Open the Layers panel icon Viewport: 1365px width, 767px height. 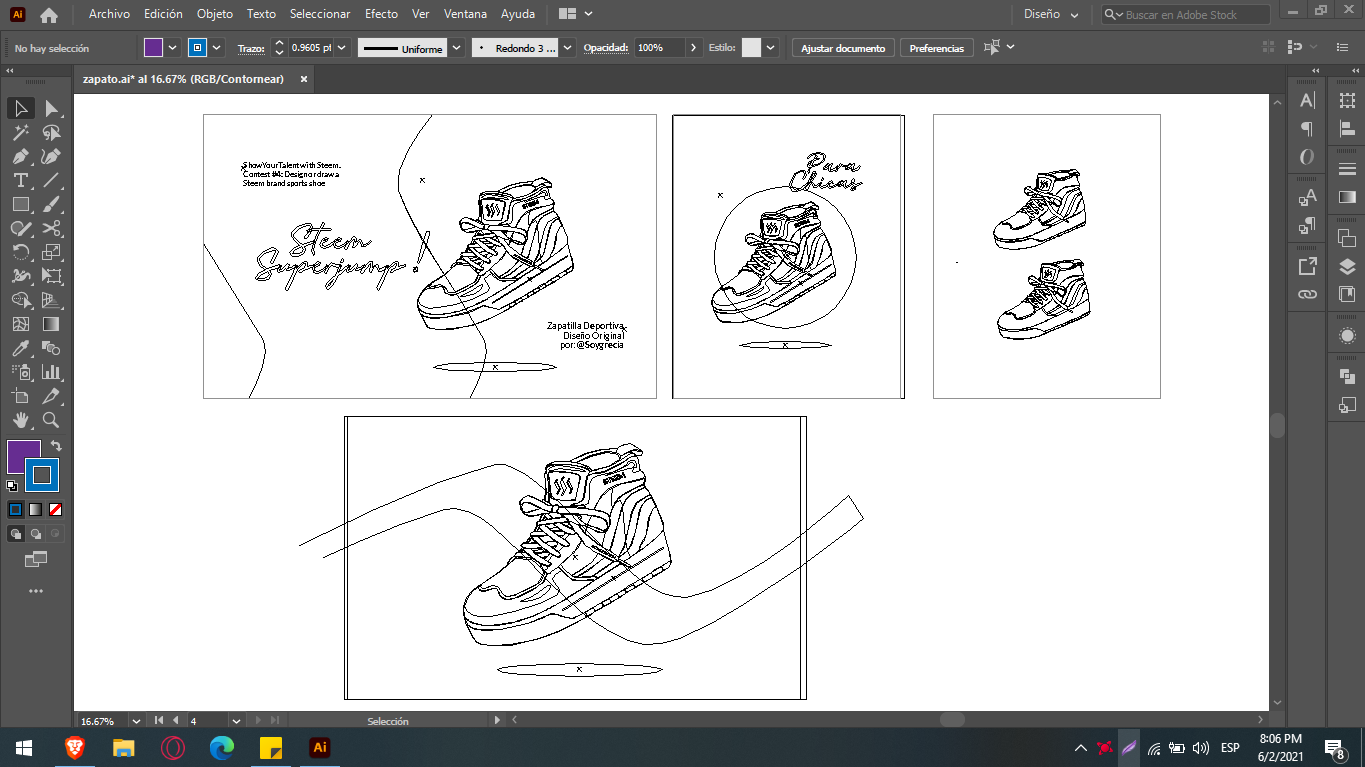tap(1347, 266)
